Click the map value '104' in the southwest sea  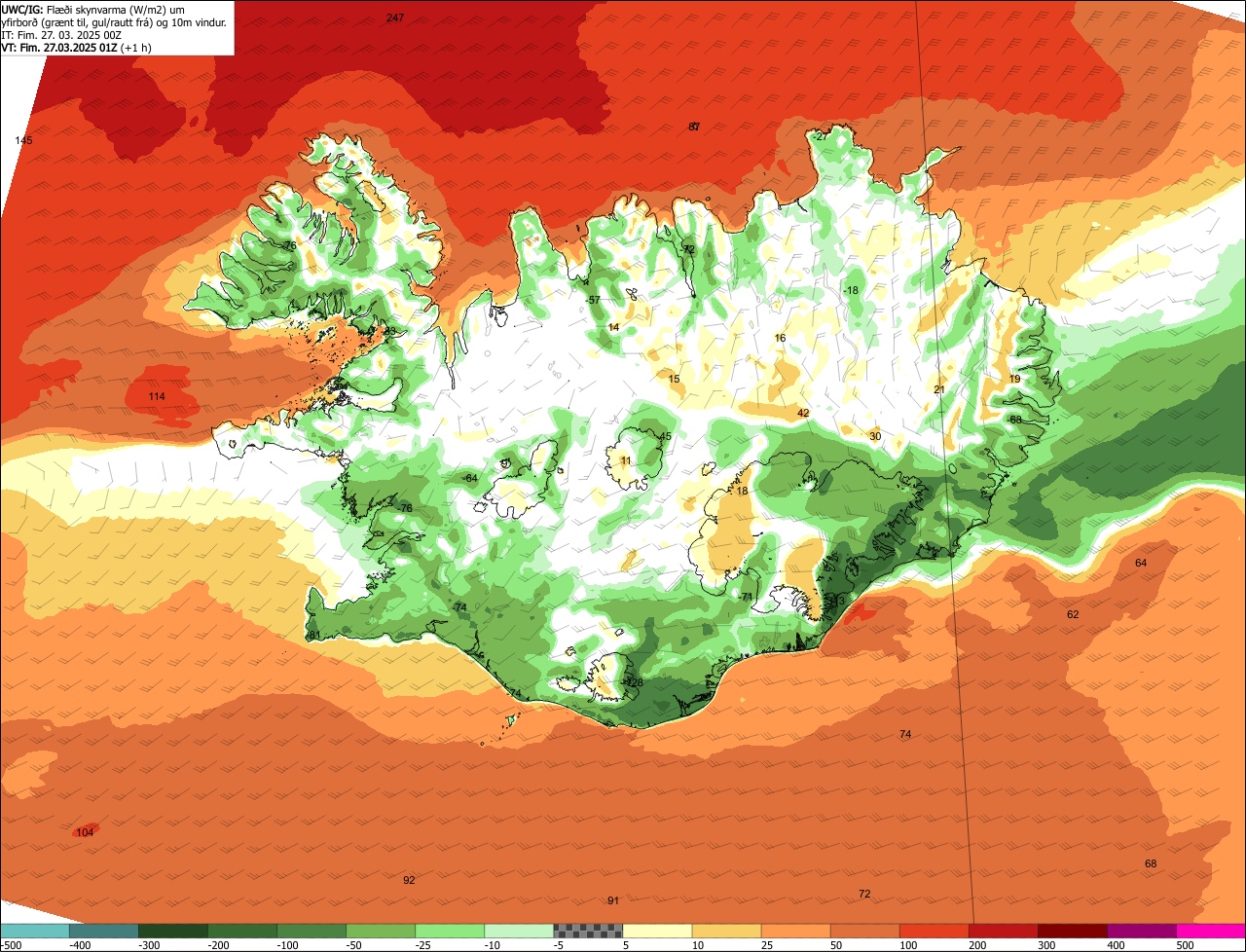[x=86, y=831]
